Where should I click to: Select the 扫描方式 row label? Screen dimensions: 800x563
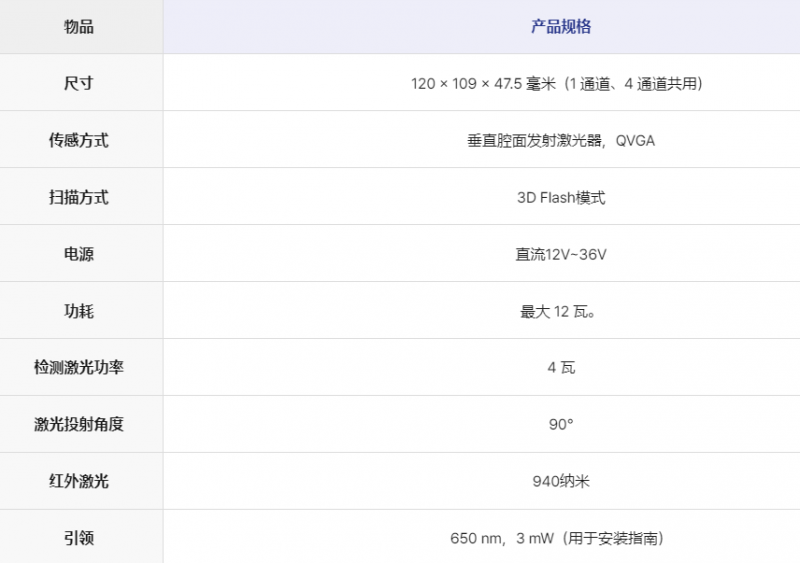coord(79,198)
